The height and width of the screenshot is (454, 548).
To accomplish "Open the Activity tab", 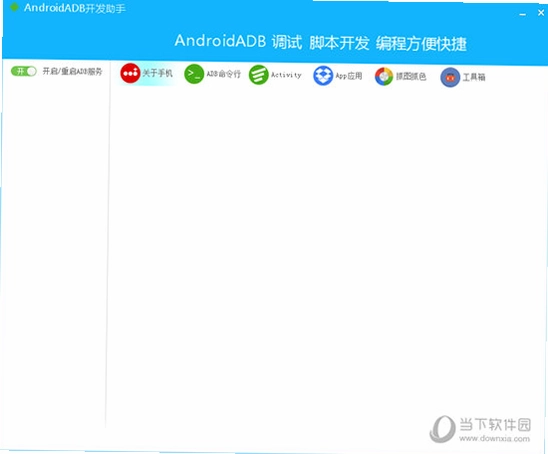I will coord(275,75).
